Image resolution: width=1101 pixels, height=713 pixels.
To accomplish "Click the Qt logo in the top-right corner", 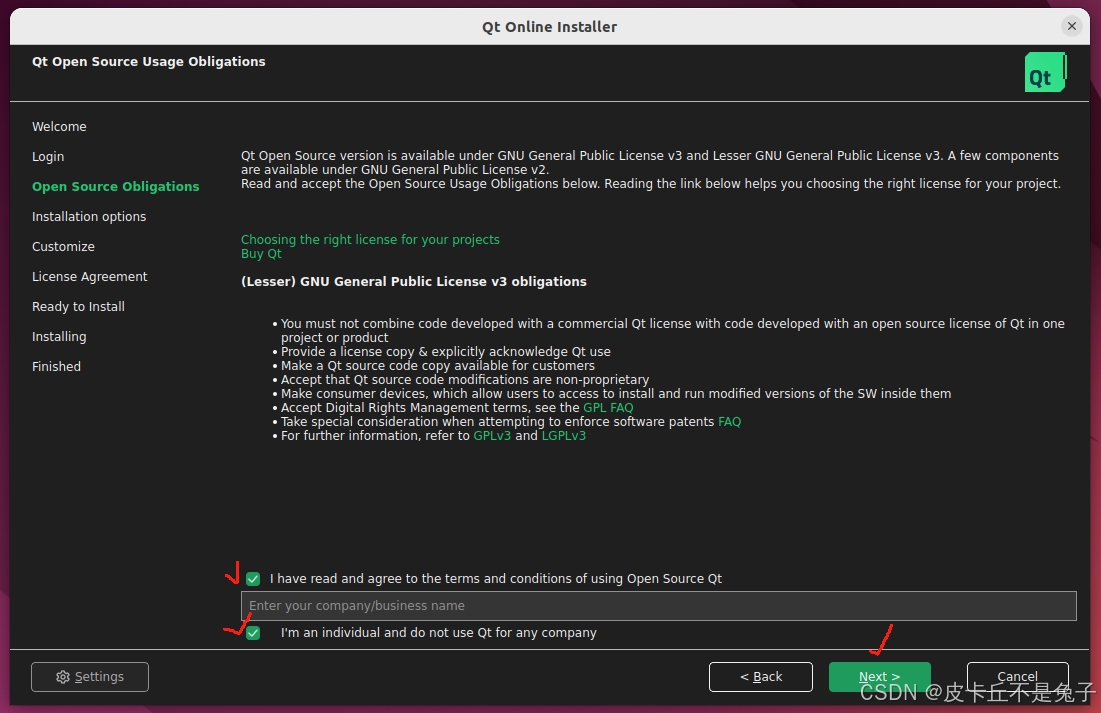I will 1044,72.
